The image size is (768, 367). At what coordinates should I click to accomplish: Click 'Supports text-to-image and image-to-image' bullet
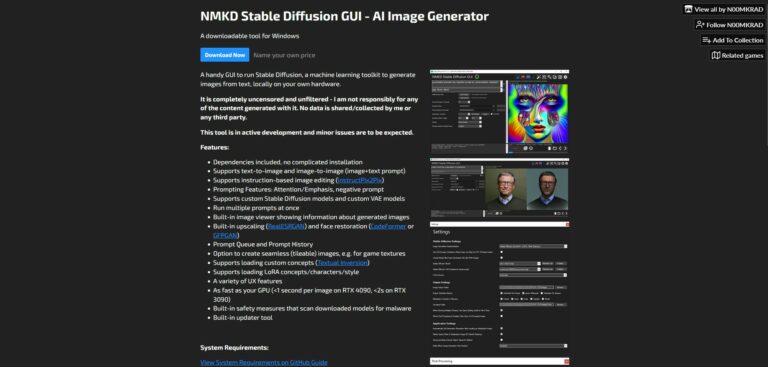pos(309,171)
